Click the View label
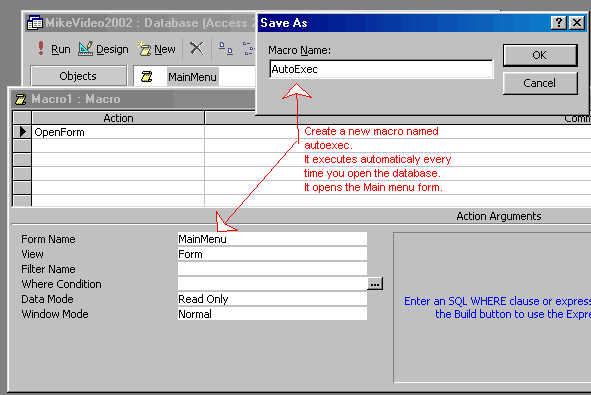591x395 pixels. pos(32,254)
